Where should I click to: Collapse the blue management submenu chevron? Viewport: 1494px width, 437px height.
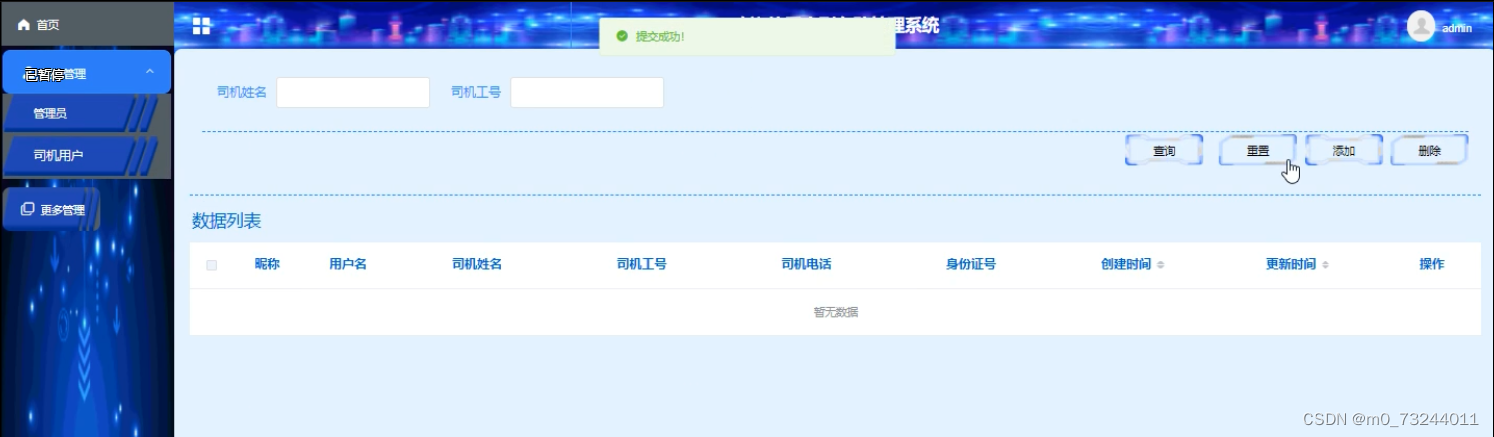coord(149,72)
